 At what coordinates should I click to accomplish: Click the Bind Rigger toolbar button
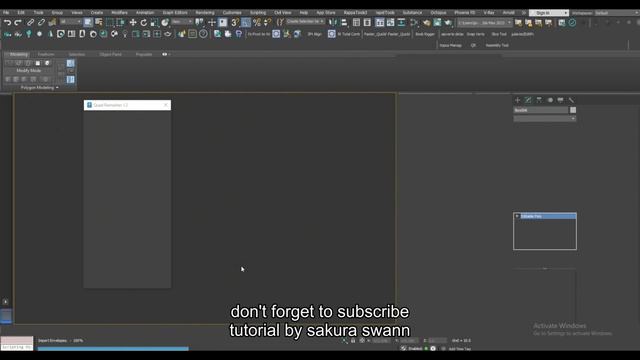coord(425,34)
